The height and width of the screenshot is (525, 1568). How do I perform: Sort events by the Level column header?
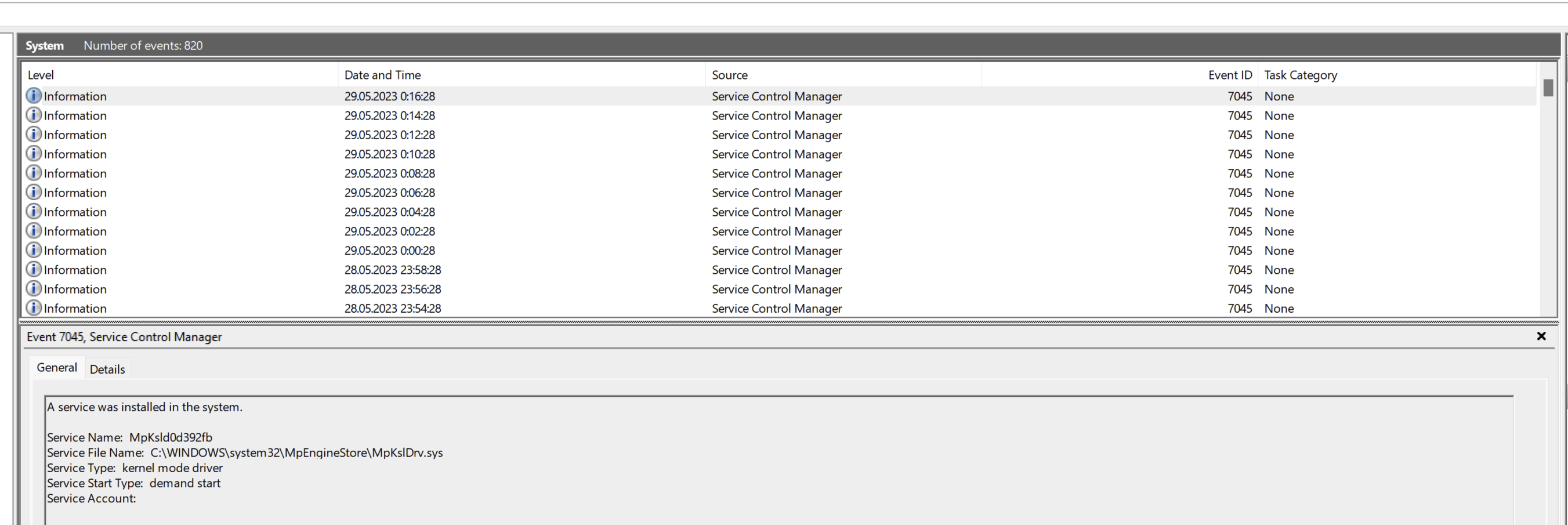pos(180,75)
